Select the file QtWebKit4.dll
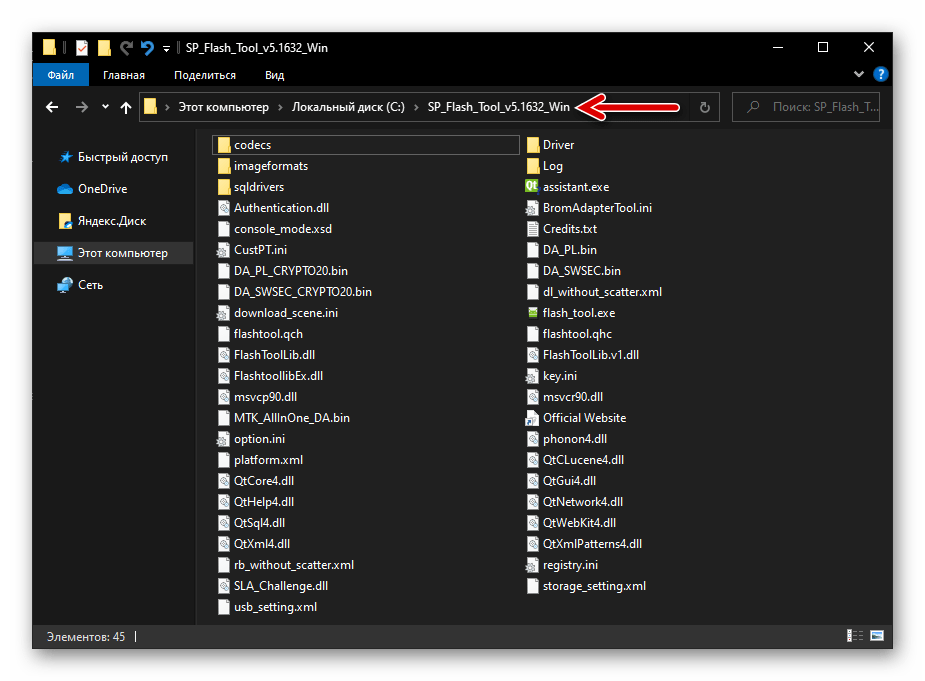Viewport: 925px width, 681px height. tap(571, 523)
